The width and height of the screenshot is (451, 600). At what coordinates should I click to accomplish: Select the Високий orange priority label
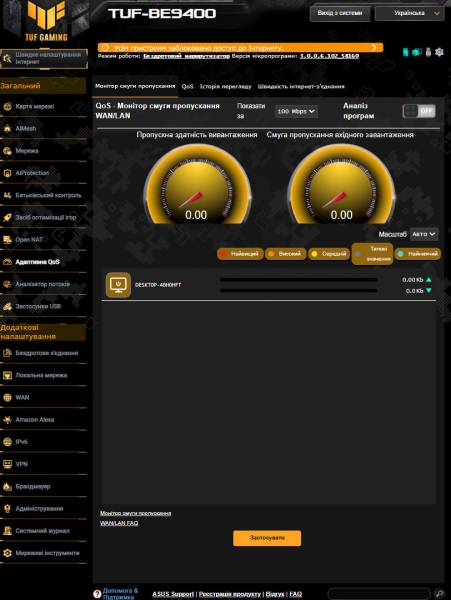(x=286, y=254)
